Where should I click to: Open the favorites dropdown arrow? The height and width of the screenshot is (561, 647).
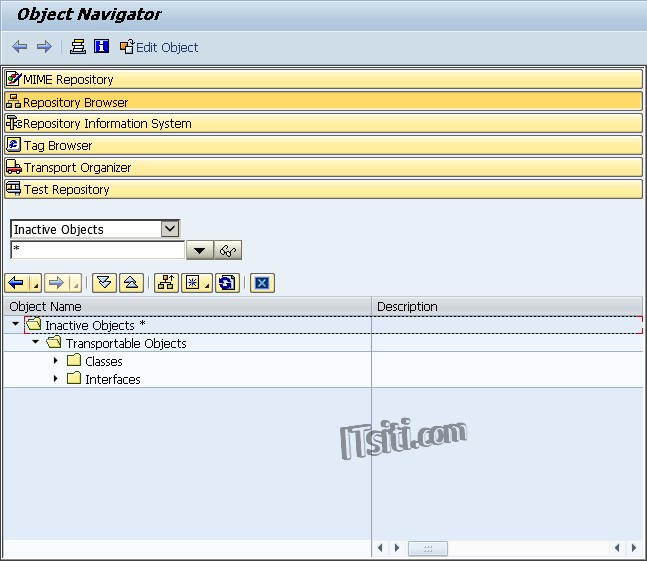pos(208,283)
